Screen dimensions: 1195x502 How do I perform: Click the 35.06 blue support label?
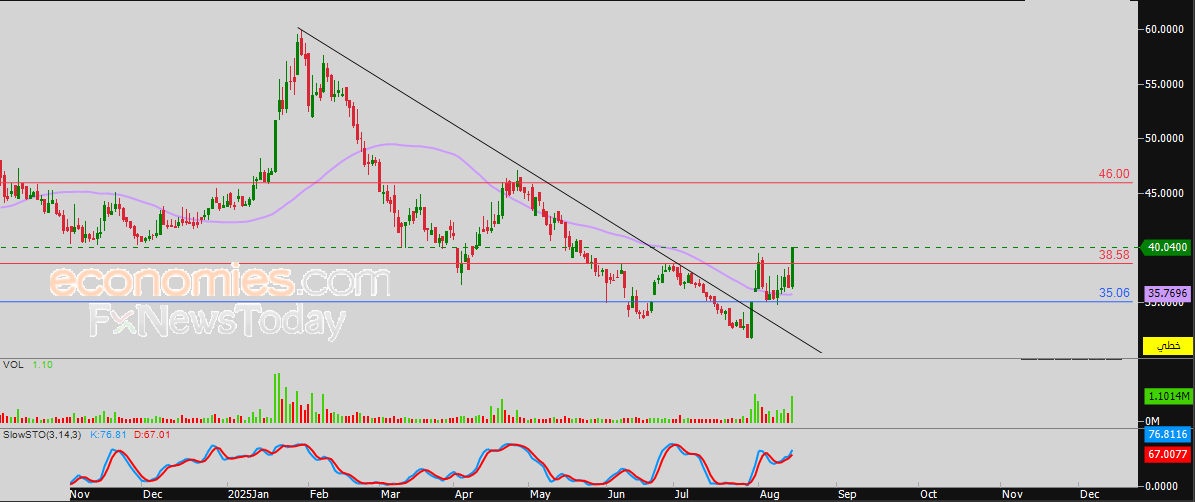1114,293
